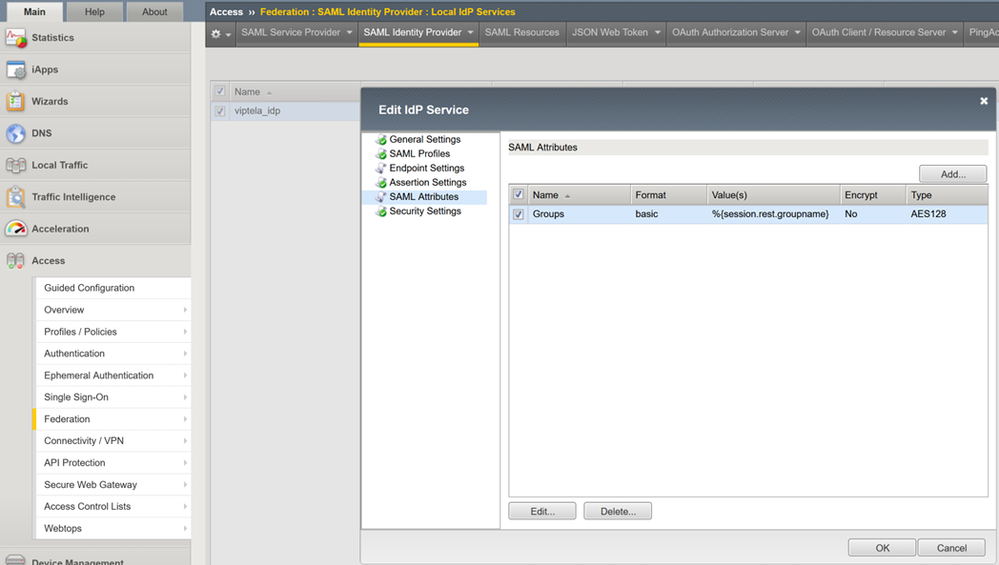The width and height of the screenshot is (999, 565).
Task: Click the Acceleration gauge icon
Action: coord(16,229)
